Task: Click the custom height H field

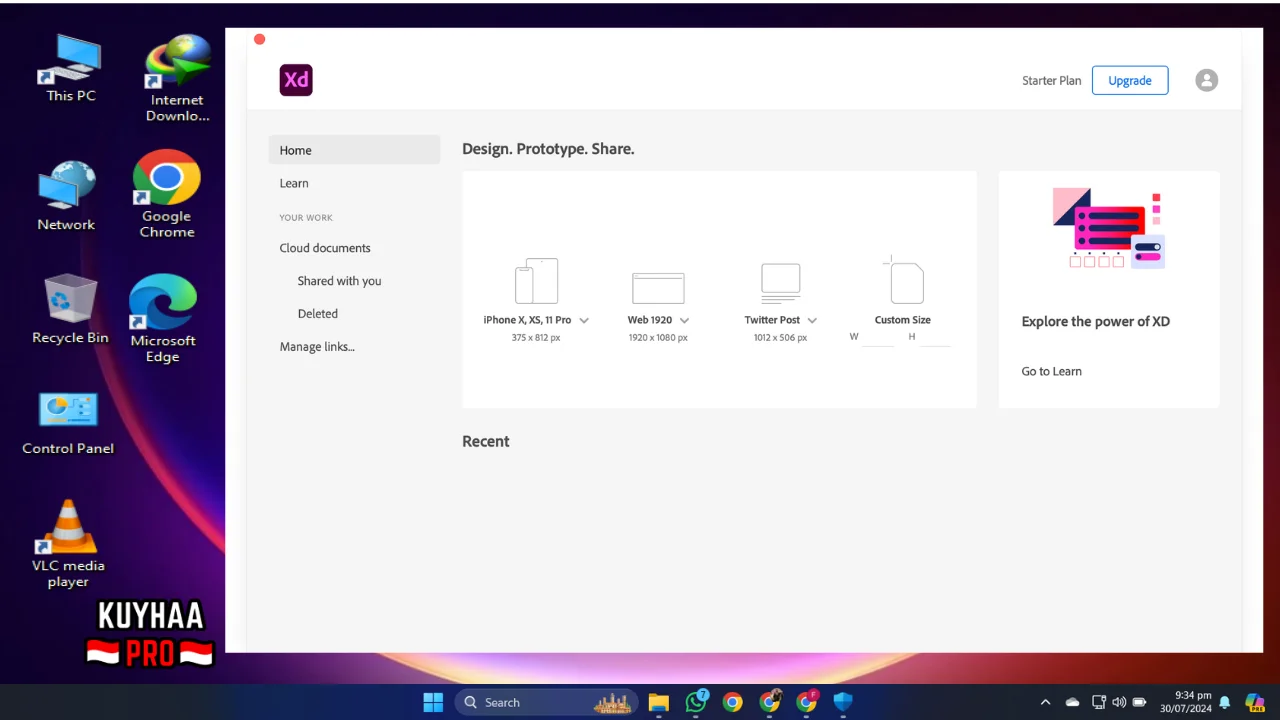Action: 935,337
